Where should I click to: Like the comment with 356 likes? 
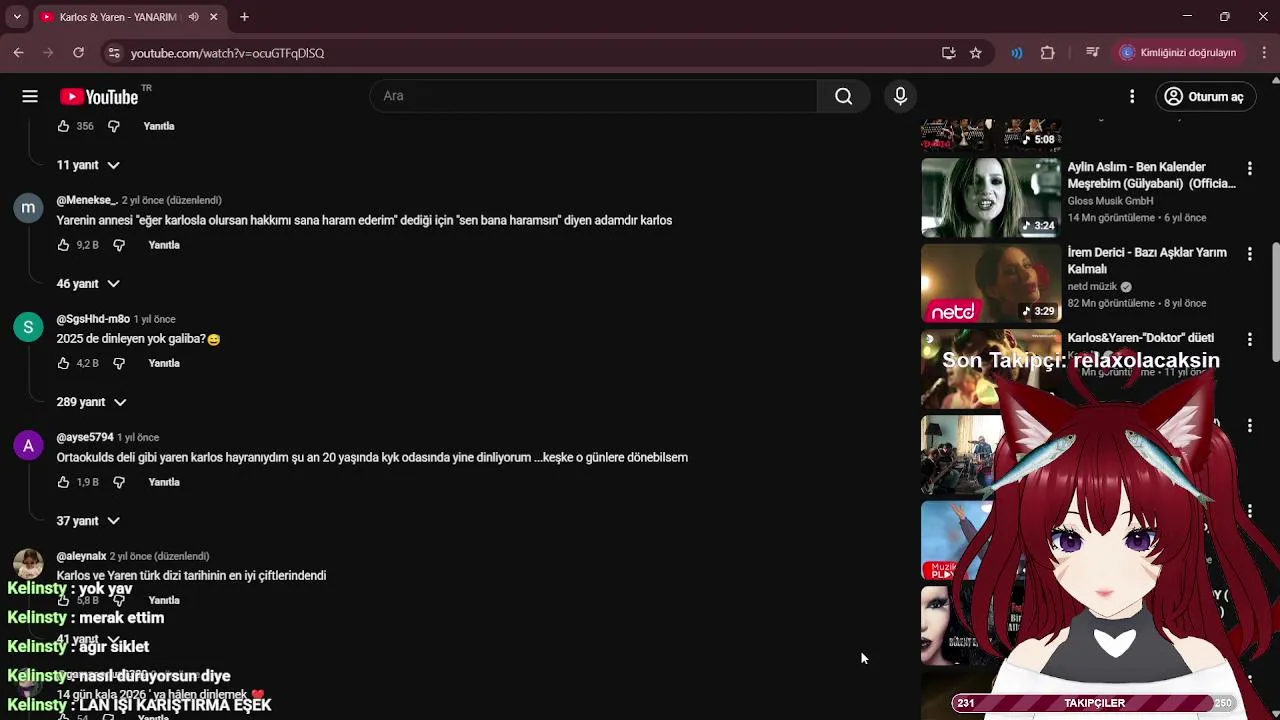point(63,126)
